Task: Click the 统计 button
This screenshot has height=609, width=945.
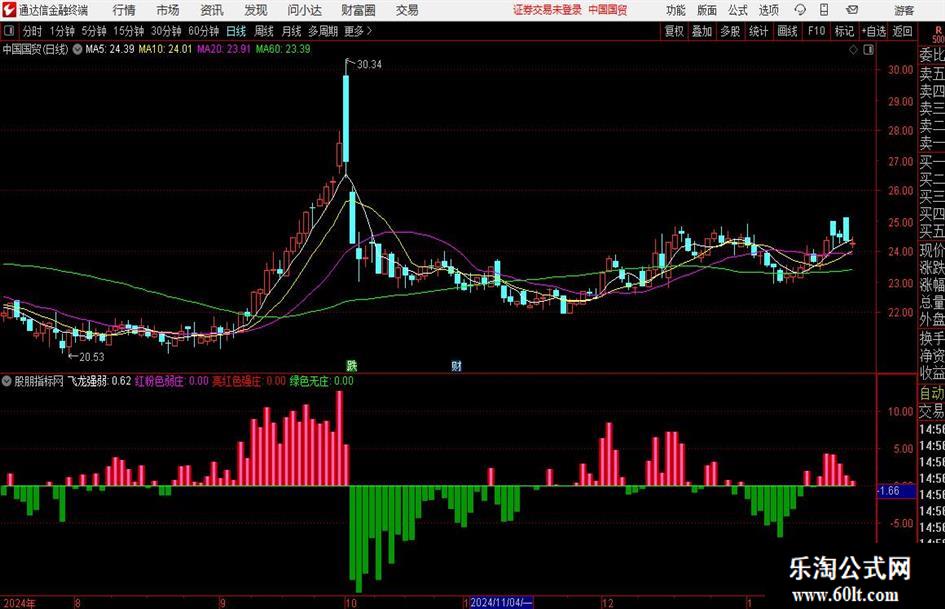Action: [758, 31]
